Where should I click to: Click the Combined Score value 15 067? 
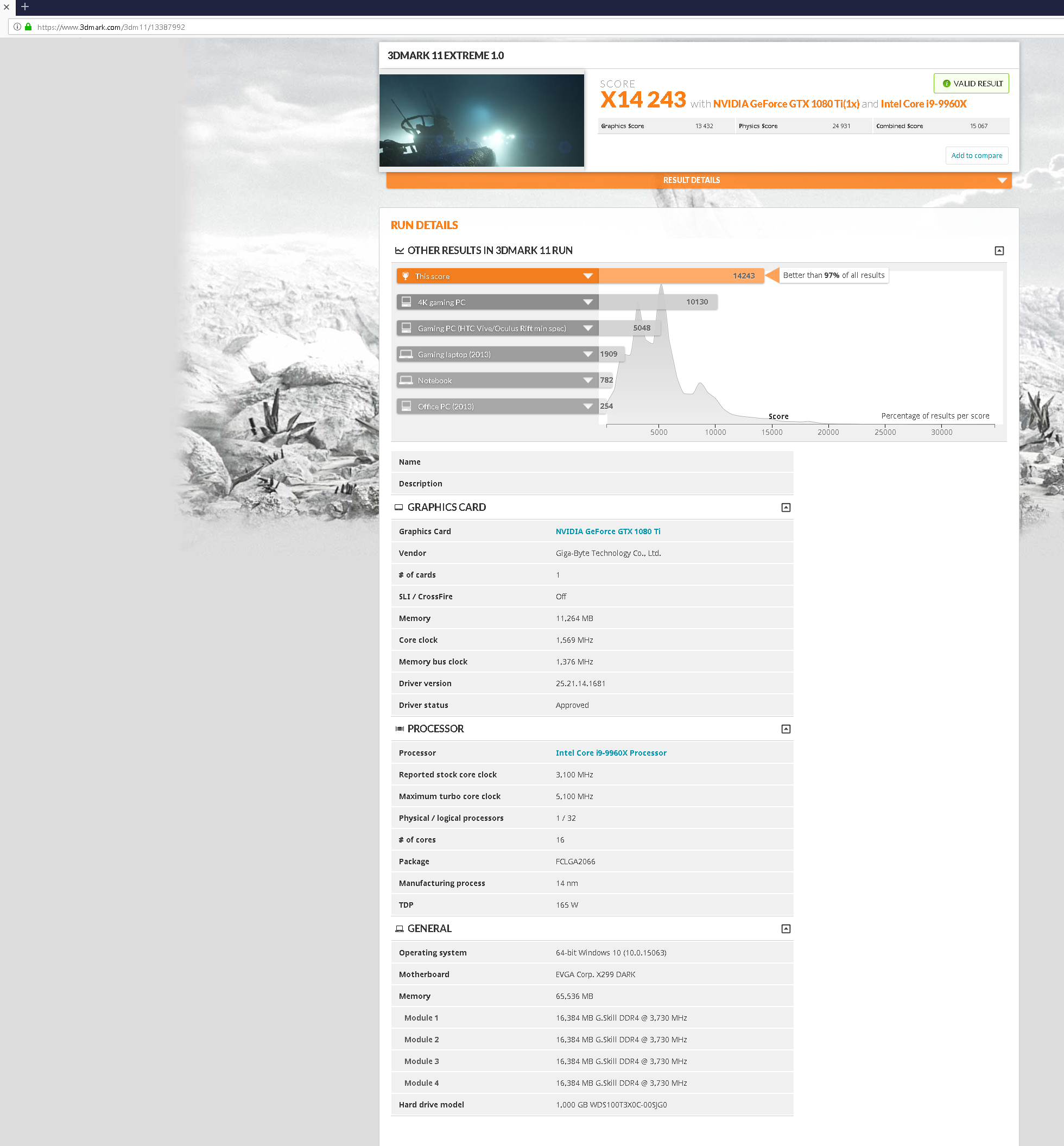(x=978, y=126)
